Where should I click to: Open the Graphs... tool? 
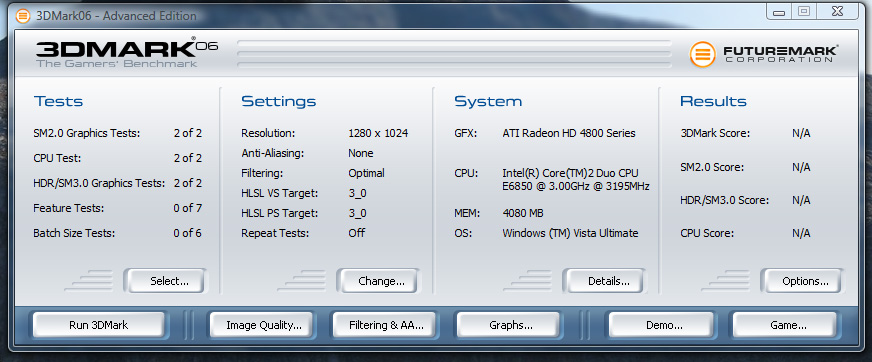(508, 325)
